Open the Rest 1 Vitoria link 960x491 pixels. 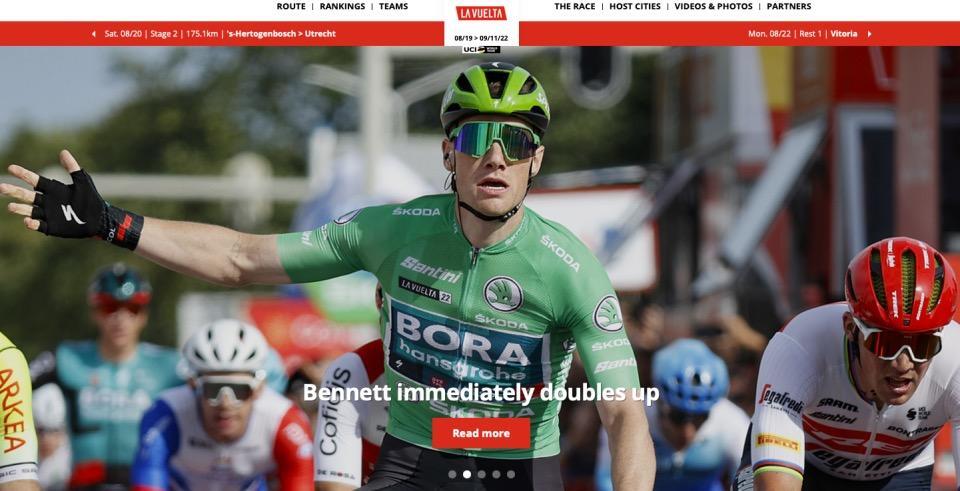803,34
